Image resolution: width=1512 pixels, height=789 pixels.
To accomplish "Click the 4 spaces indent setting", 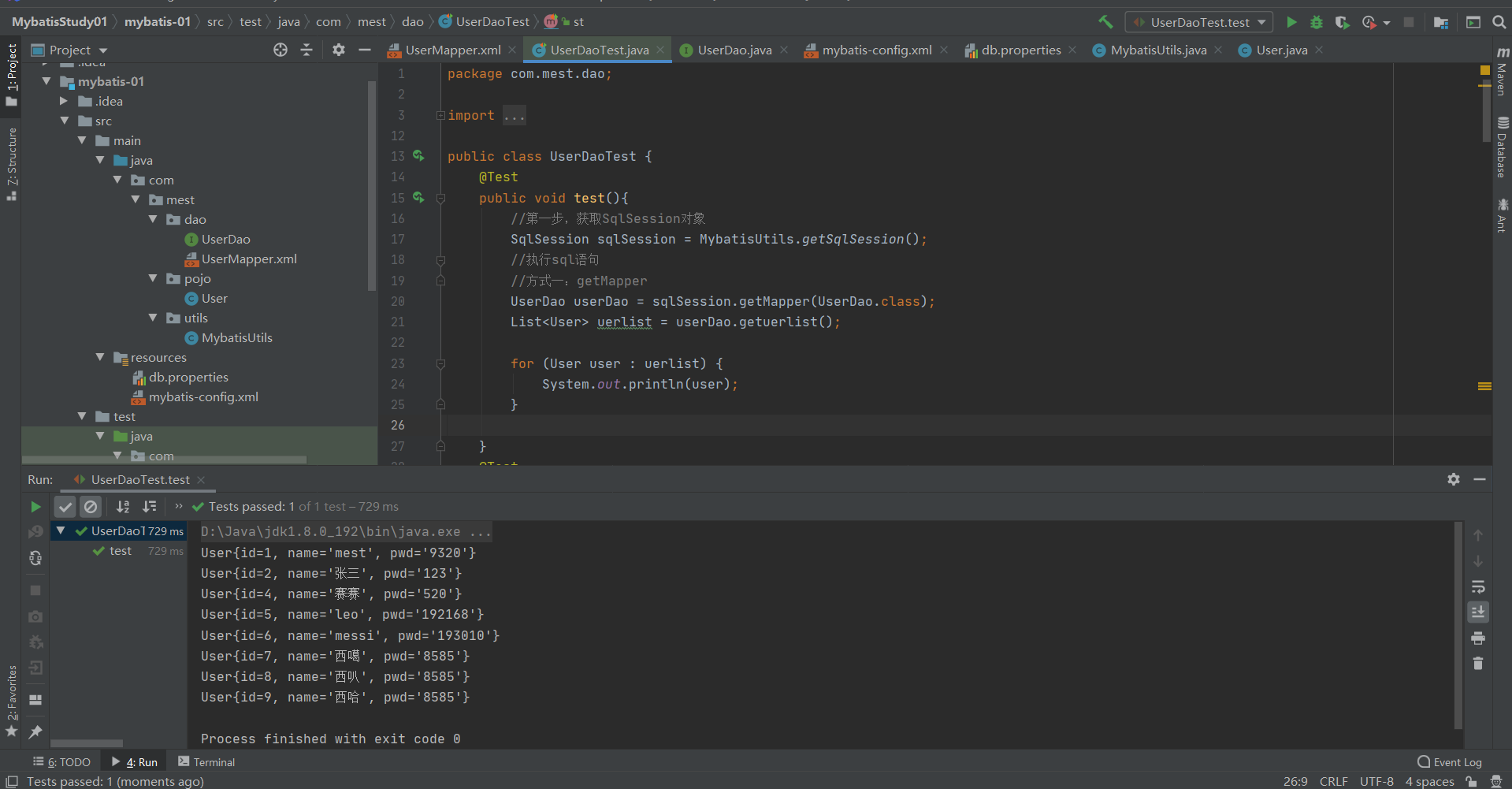I will [x=1429, y=781].
